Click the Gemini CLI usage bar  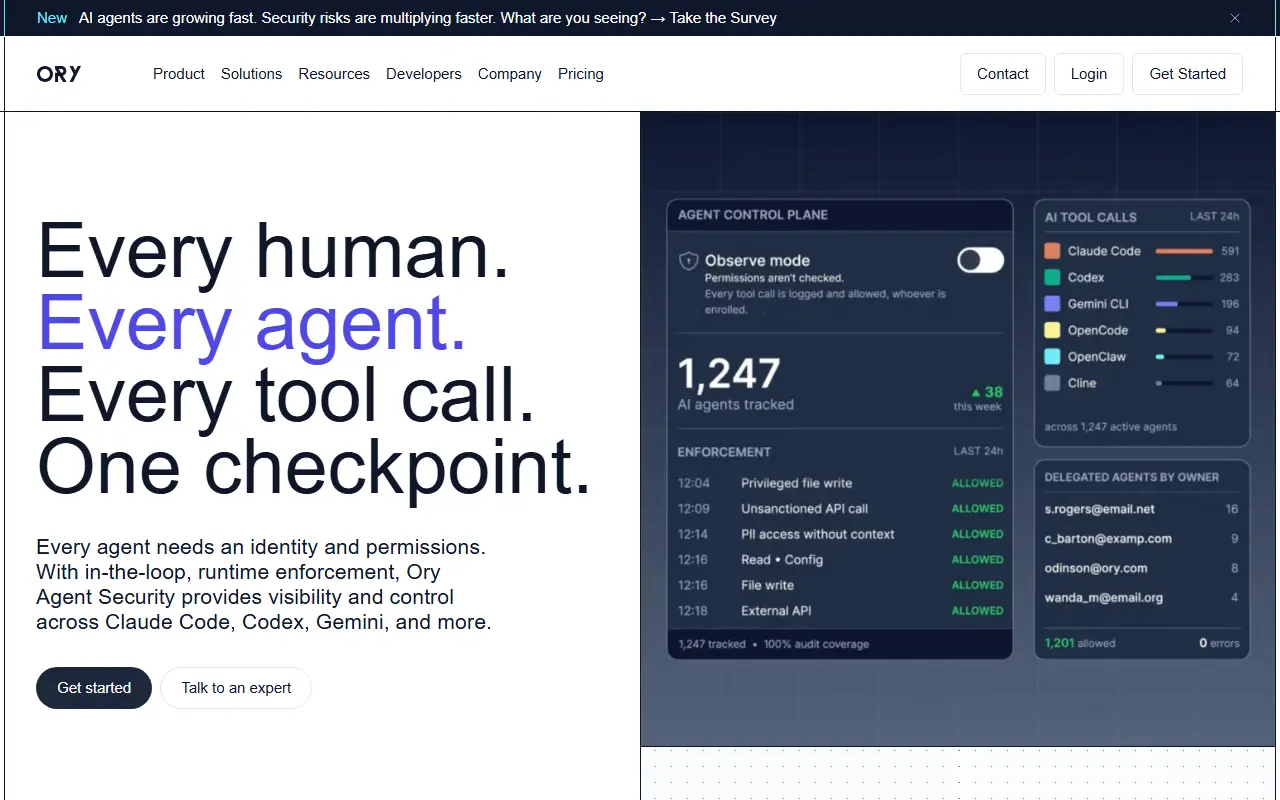click(1184, 304)
